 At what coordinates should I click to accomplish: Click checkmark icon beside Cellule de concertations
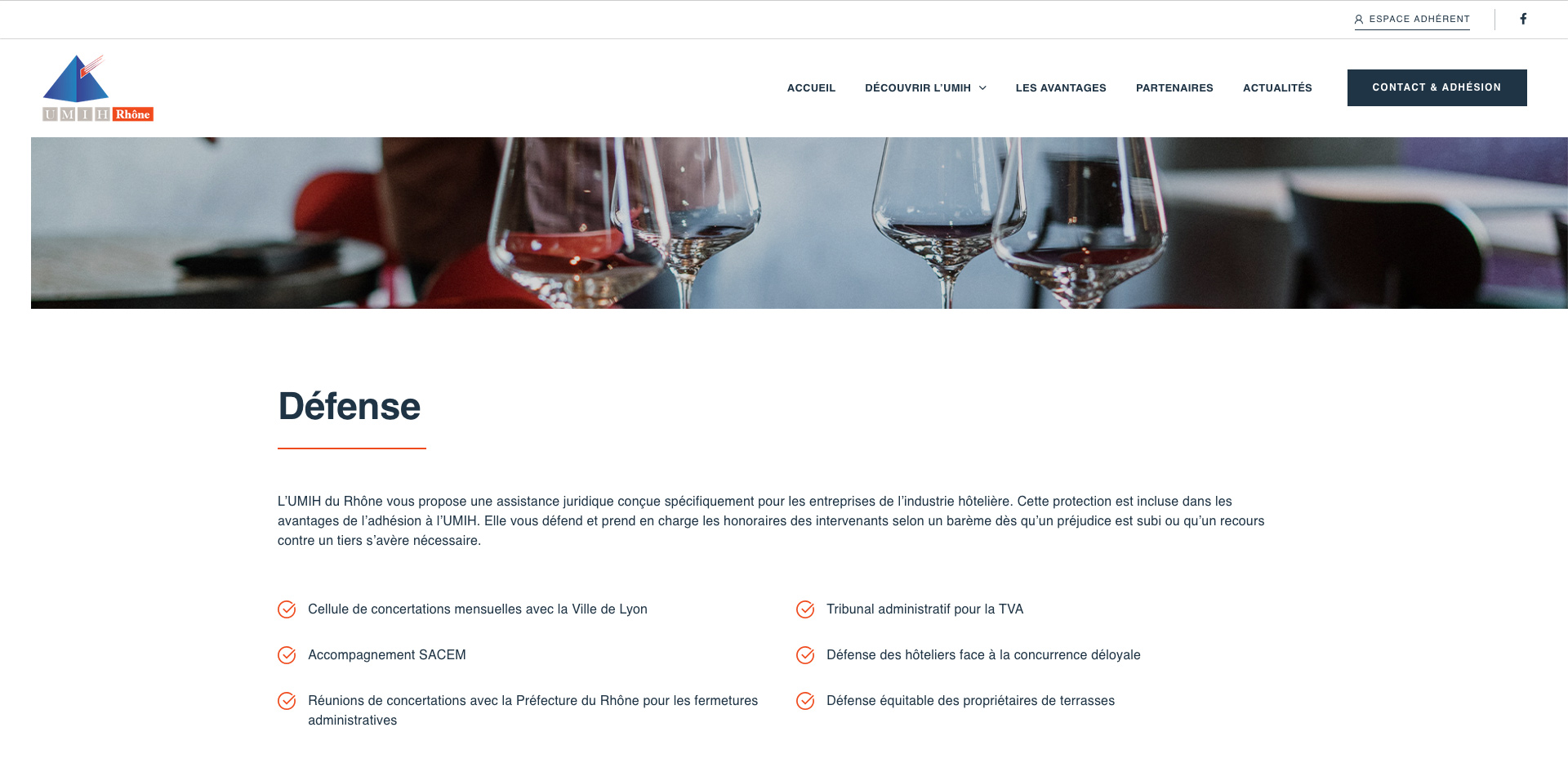click(287, 609)
